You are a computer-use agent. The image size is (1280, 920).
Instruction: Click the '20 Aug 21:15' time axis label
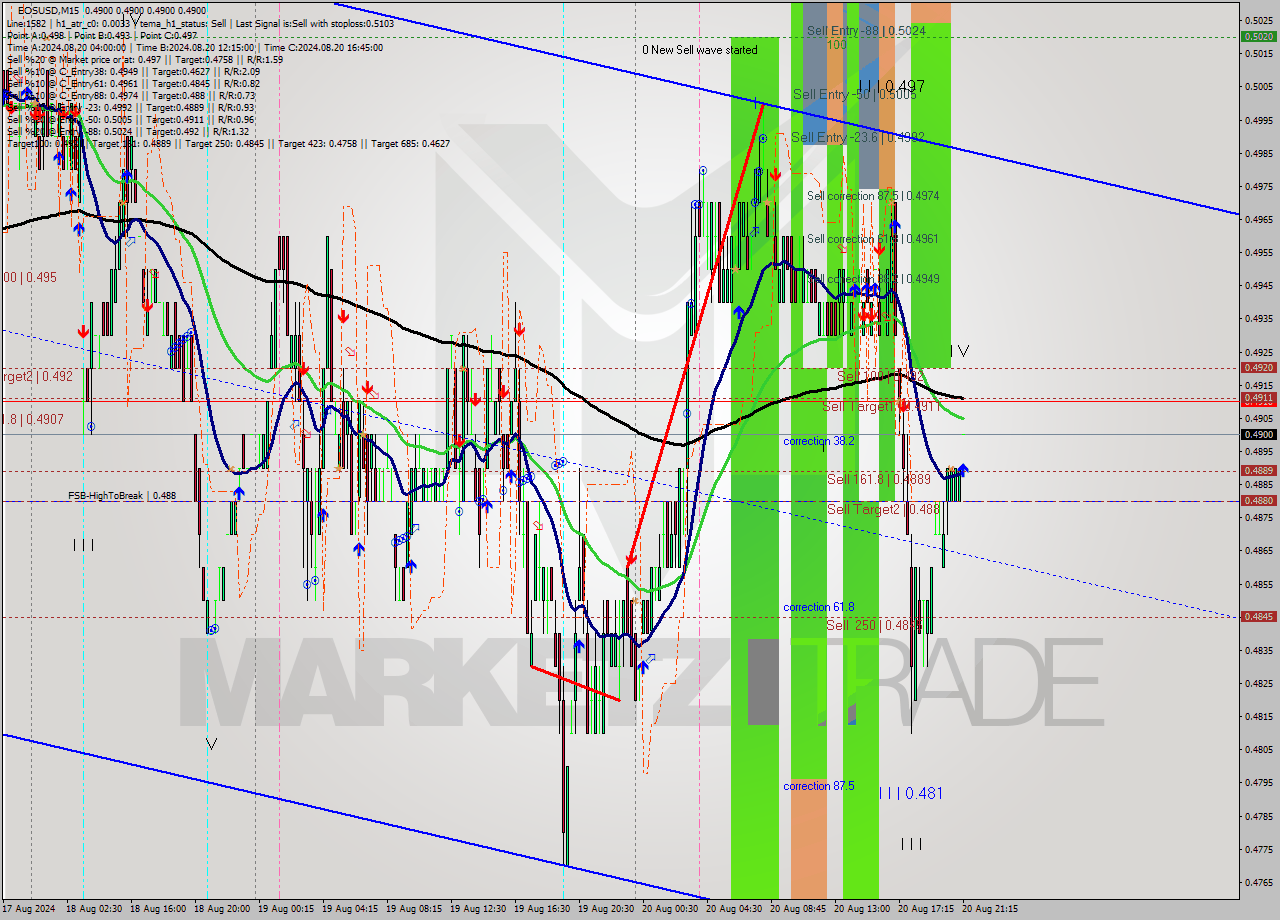coord(990,909)
